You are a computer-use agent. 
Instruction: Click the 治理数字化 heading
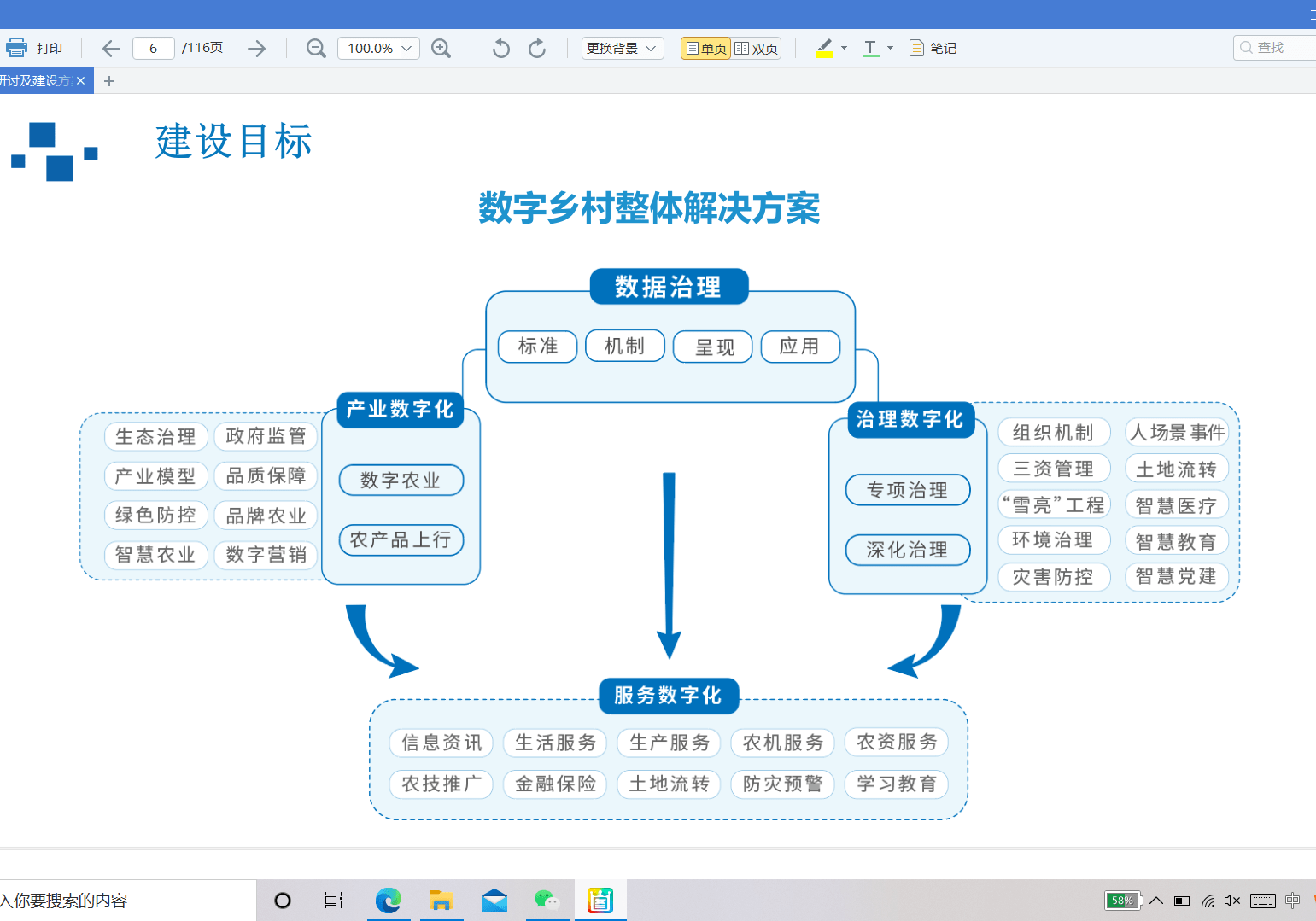click(910, 419)
